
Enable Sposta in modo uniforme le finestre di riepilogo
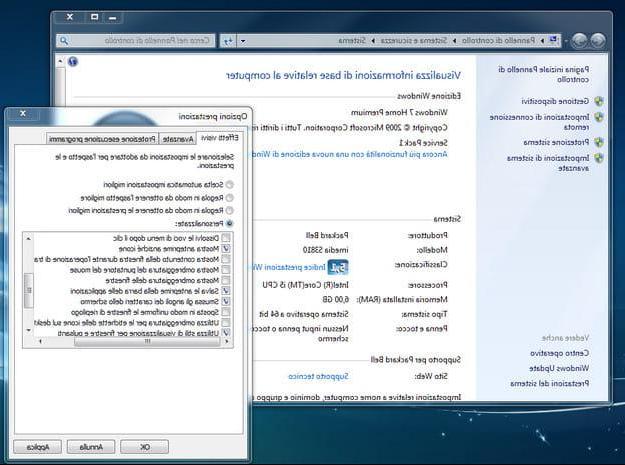[226, 312]
